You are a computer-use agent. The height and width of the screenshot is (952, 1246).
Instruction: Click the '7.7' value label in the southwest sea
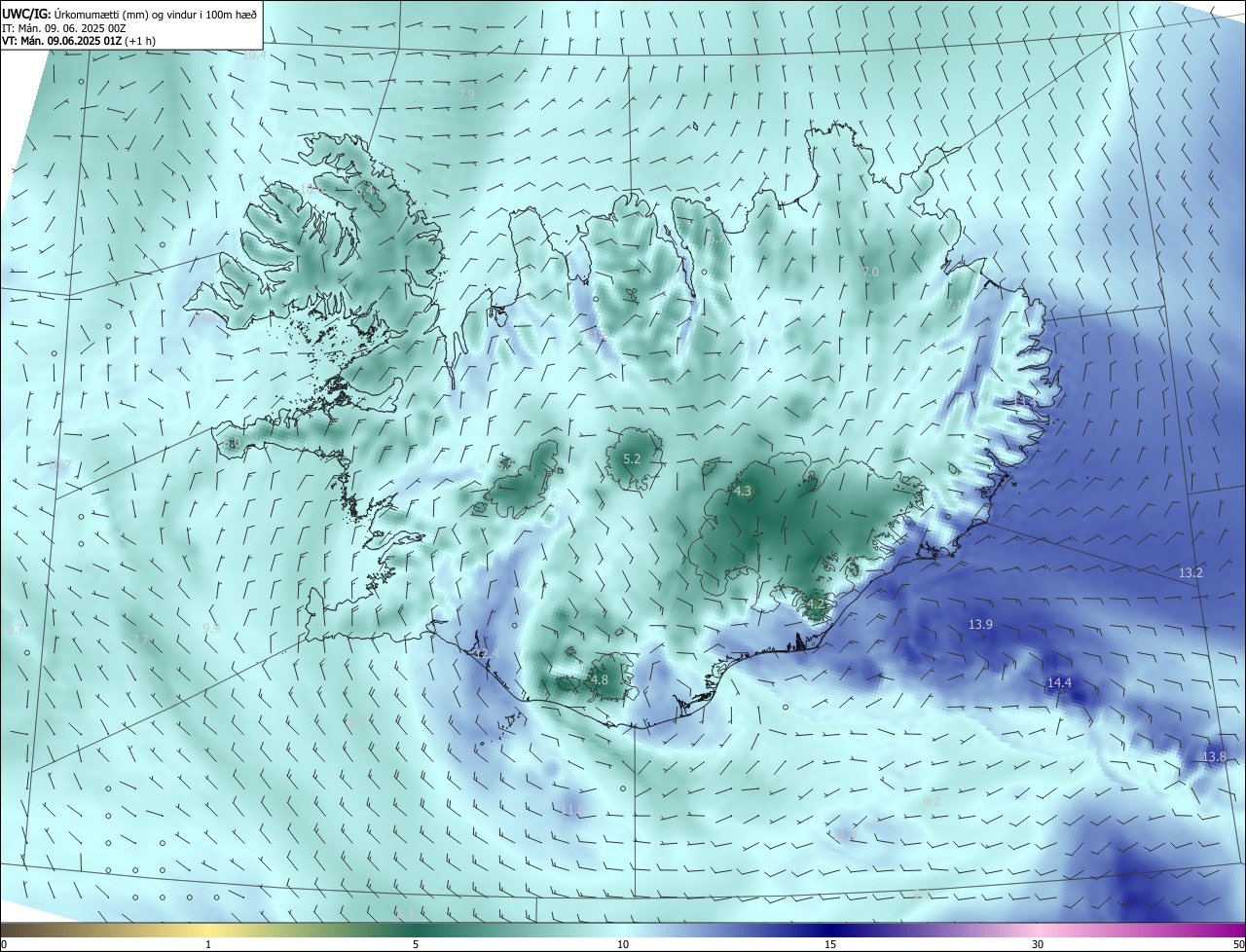141,640
